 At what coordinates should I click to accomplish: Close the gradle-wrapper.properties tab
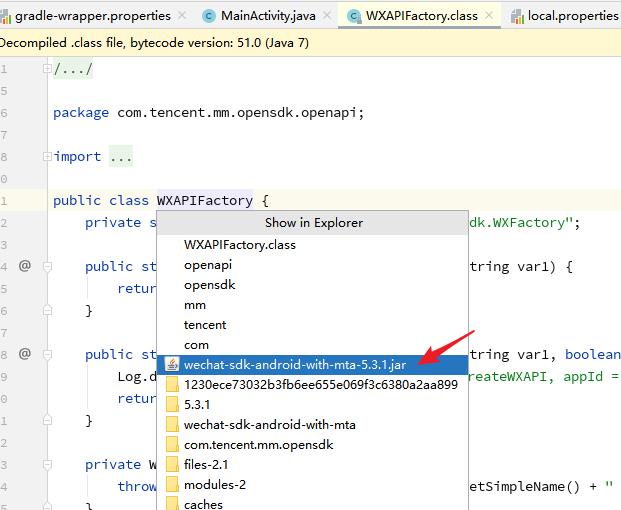182,16
